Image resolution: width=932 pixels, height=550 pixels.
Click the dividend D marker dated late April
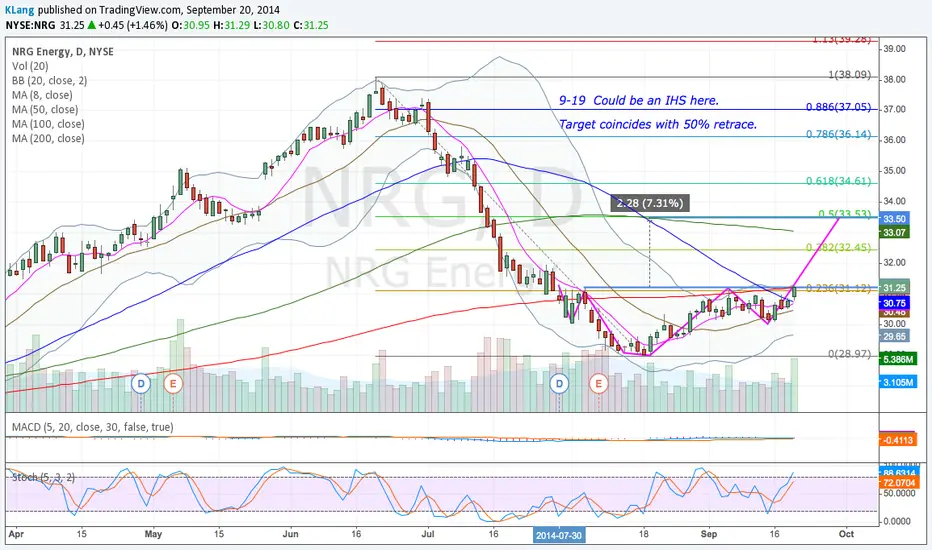[141, 384]
